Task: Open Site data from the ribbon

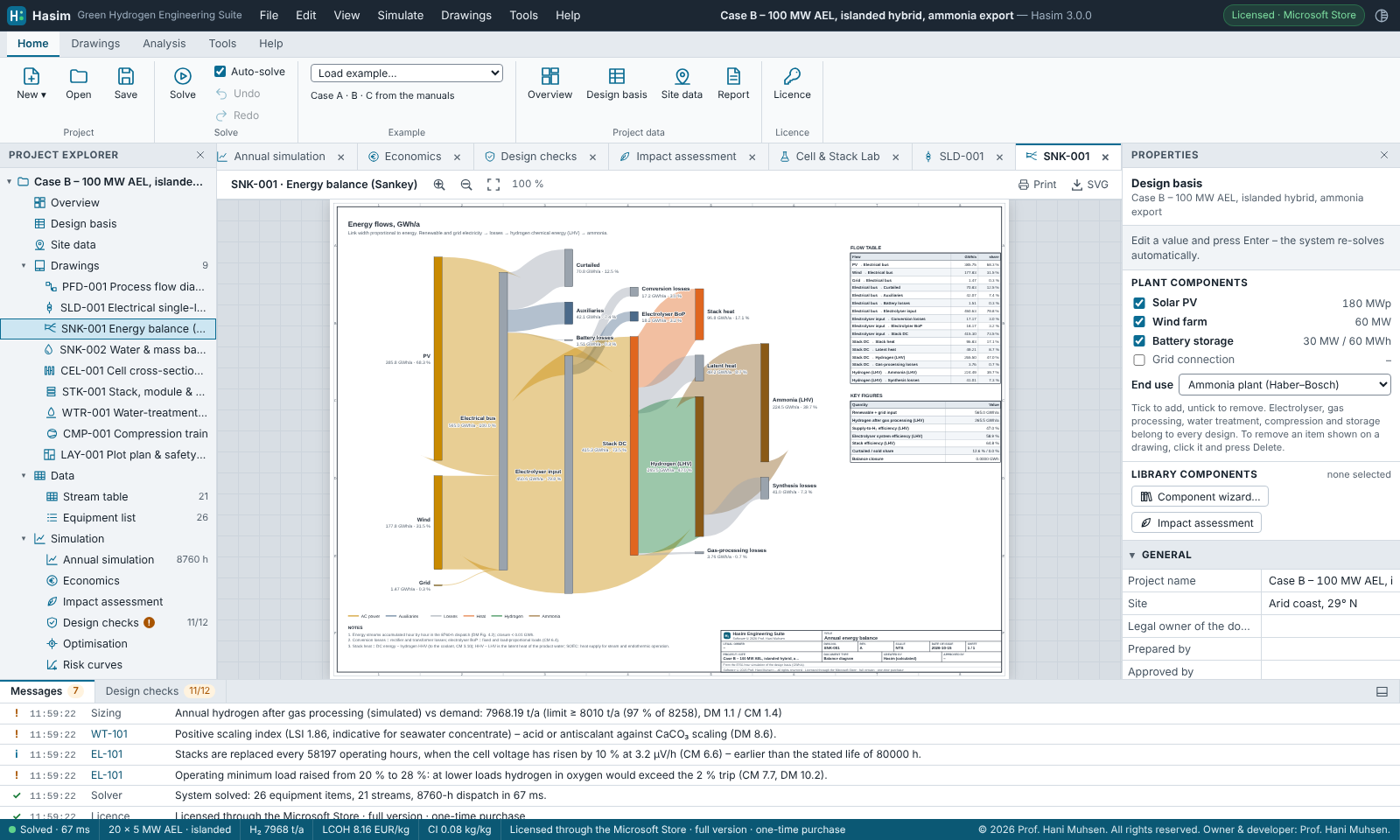Action: click(682, 84)
